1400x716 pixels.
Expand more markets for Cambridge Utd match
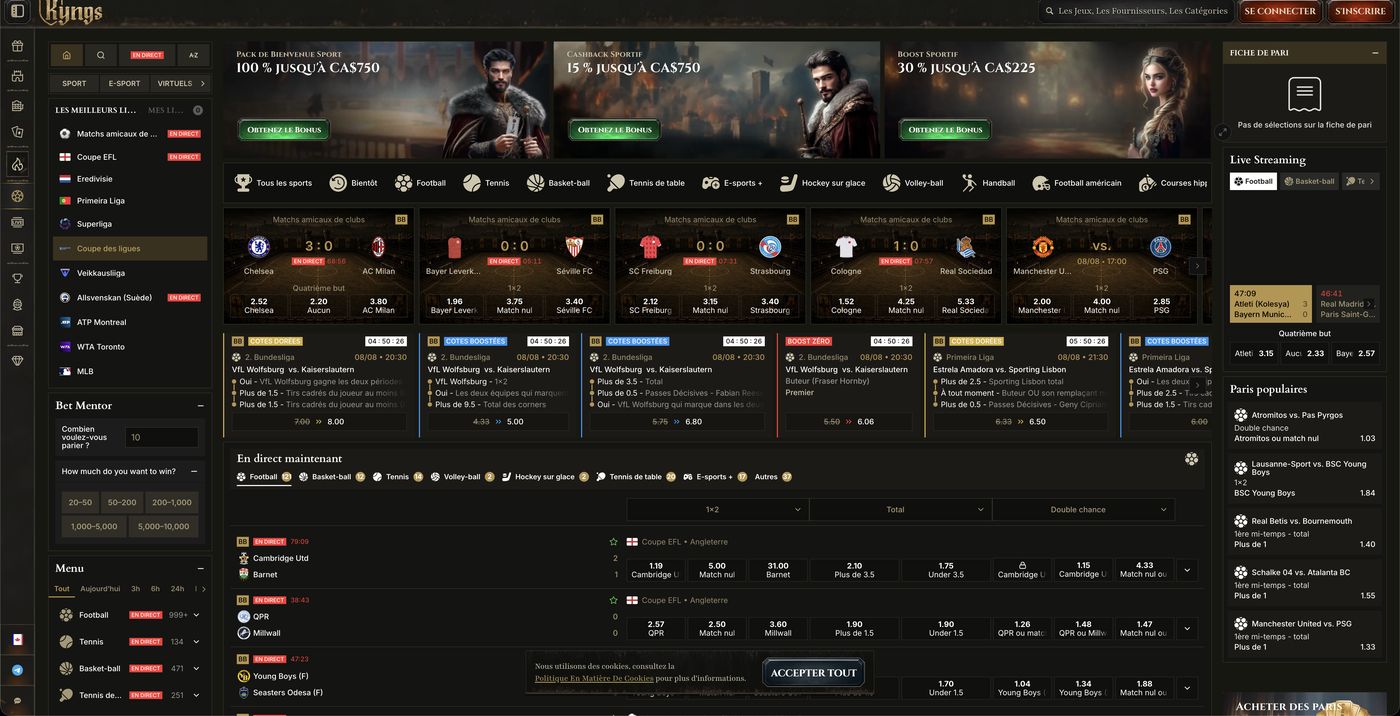pyautogui.click(x=1187, y=570)
